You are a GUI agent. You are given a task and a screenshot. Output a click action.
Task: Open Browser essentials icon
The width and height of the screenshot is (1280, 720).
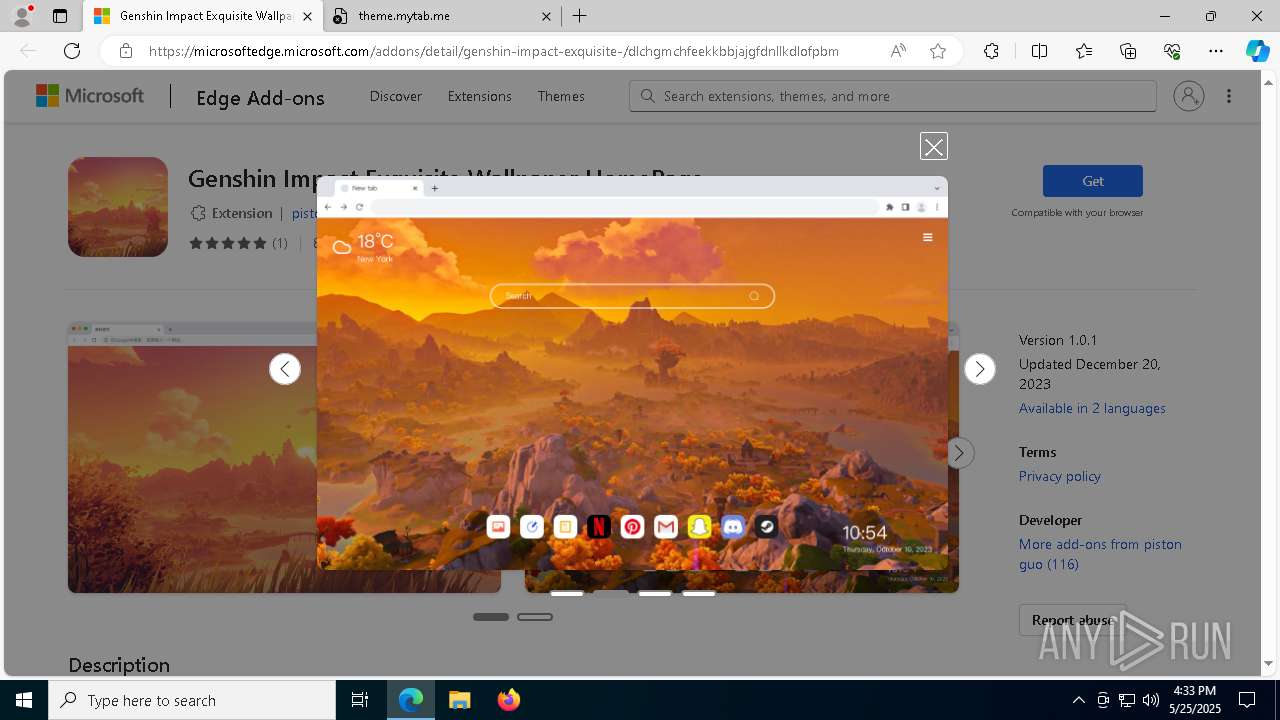(x=1172, y=51)
